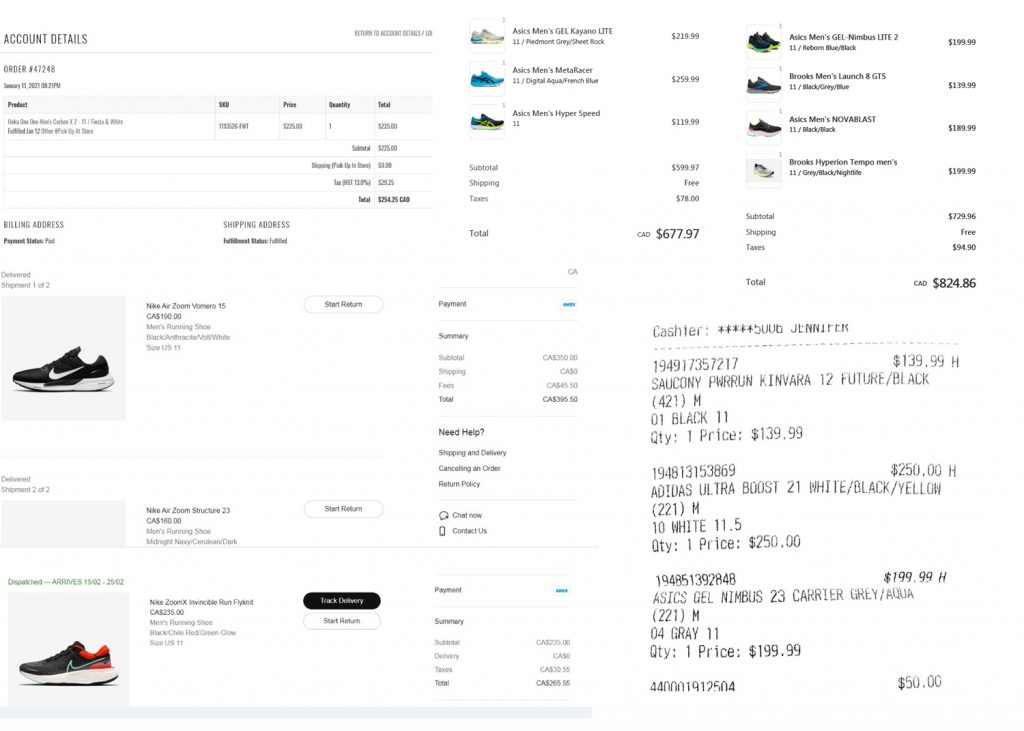Open the Return Policy link
This screenshot has width=1024, height=731.
coord(459,484)
